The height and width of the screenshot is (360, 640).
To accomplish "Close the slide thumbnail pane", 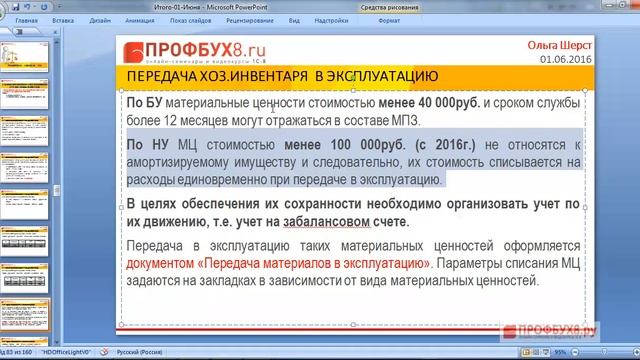I will (x=56, y=32).
